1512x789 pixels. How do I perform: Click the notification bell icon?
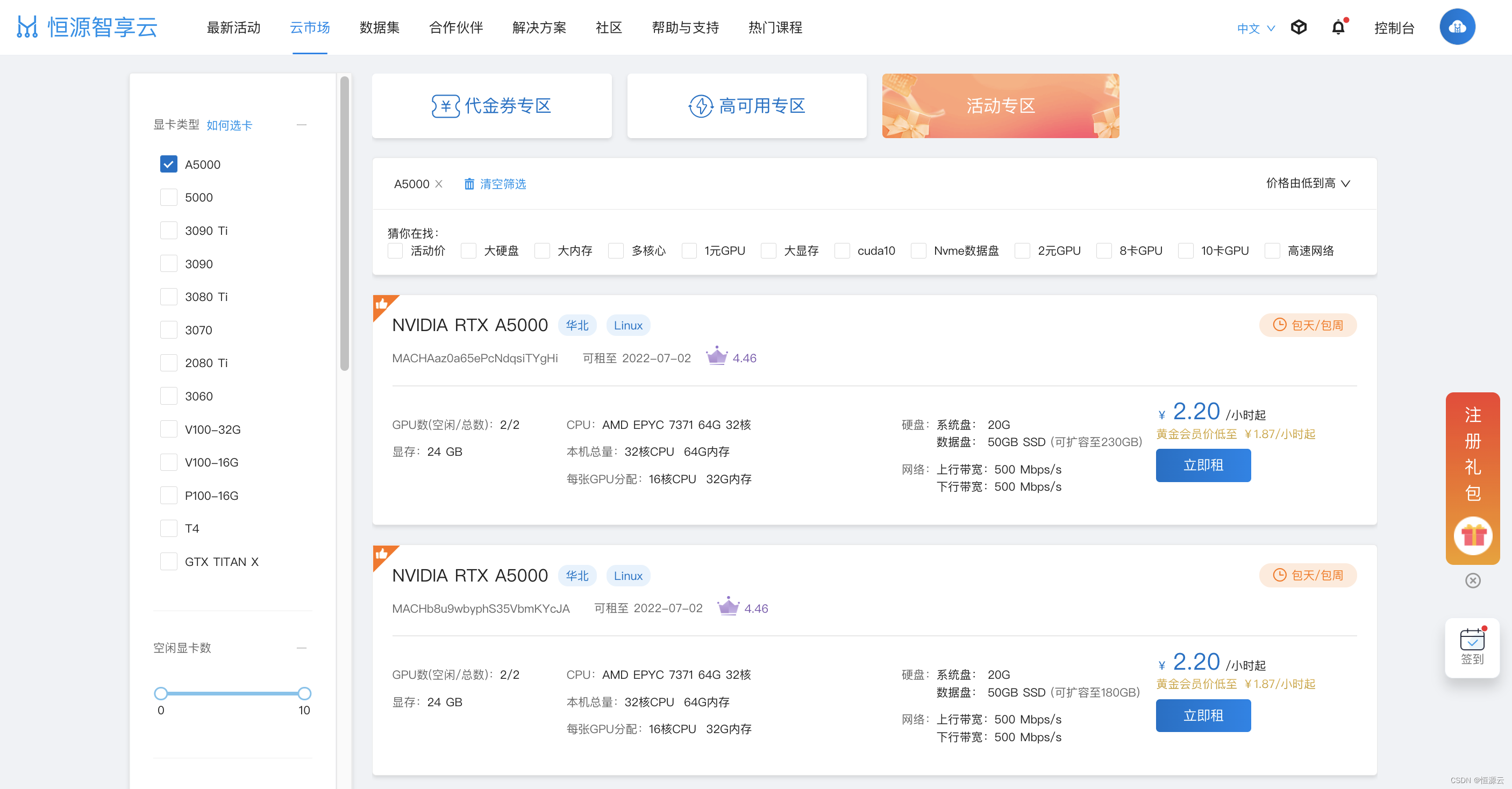[1338, 27]
